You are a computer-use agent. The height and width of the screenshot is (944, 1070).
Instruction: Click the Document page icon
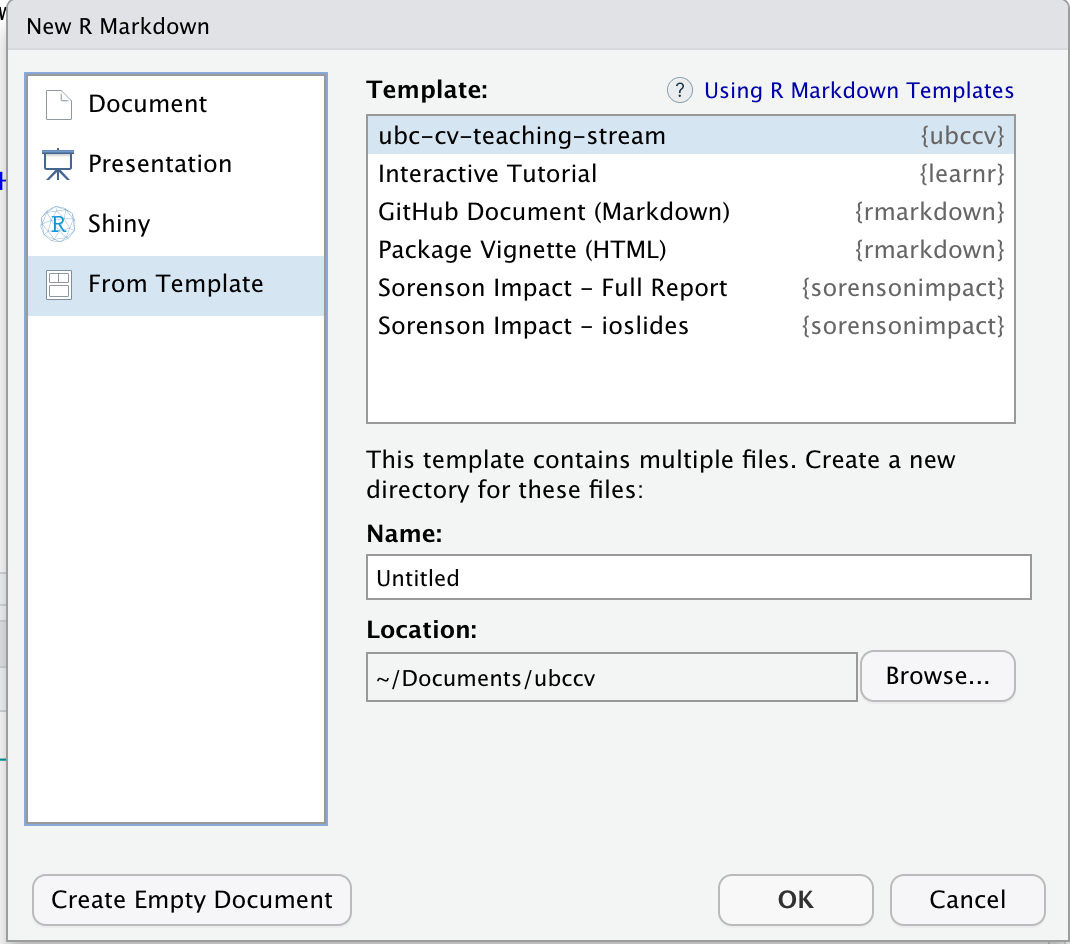point(59,104)
